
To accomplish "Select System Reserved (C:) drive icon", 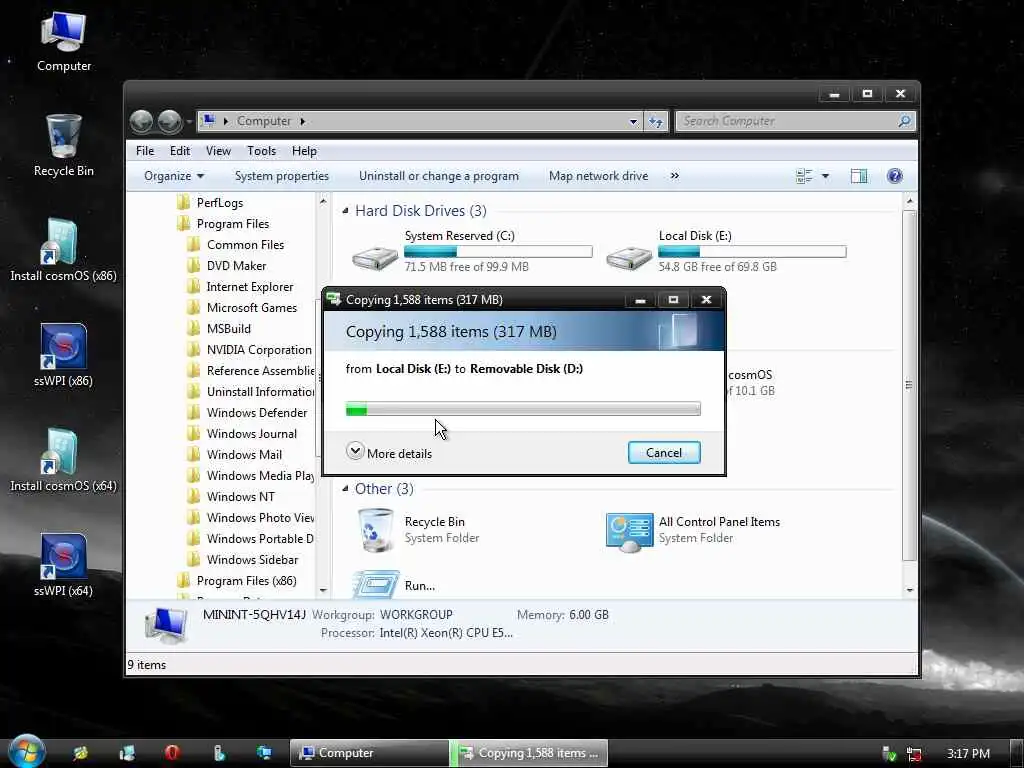I will pyautogui.click(x=375, y=257).
